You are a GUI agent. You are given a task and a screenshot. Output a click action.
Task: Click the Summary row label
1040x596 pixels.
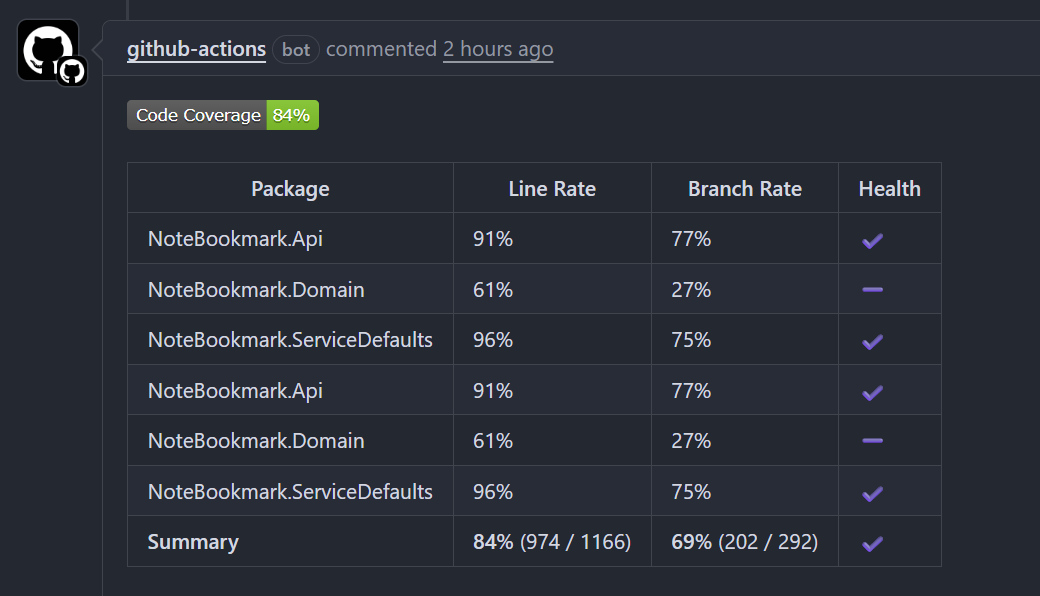tap(193, 542)
